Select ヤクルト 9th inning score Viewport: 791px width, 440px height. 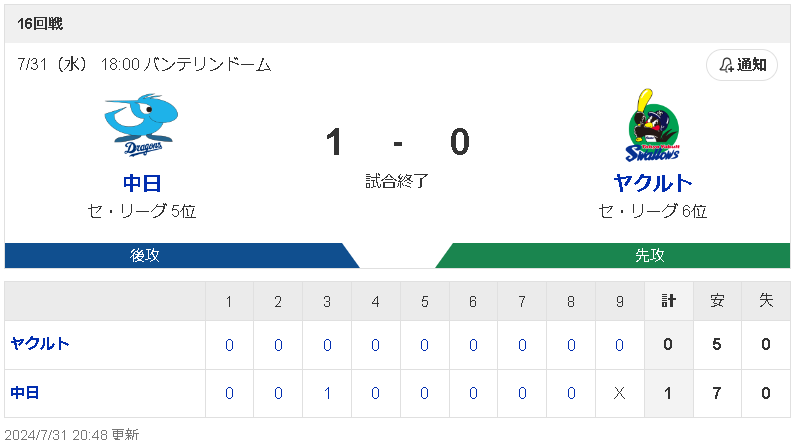[x=619, y=345]
